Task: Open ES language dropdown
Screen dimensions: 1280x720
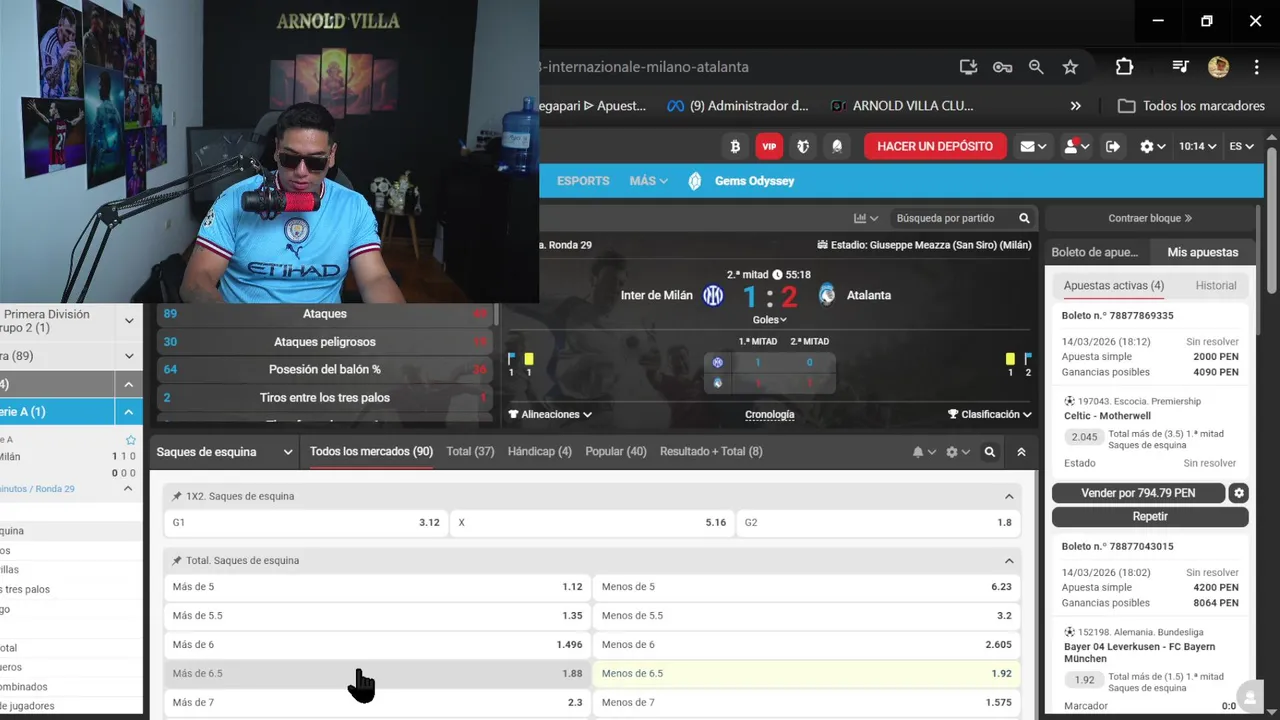Action: [x=1241, y=146]
